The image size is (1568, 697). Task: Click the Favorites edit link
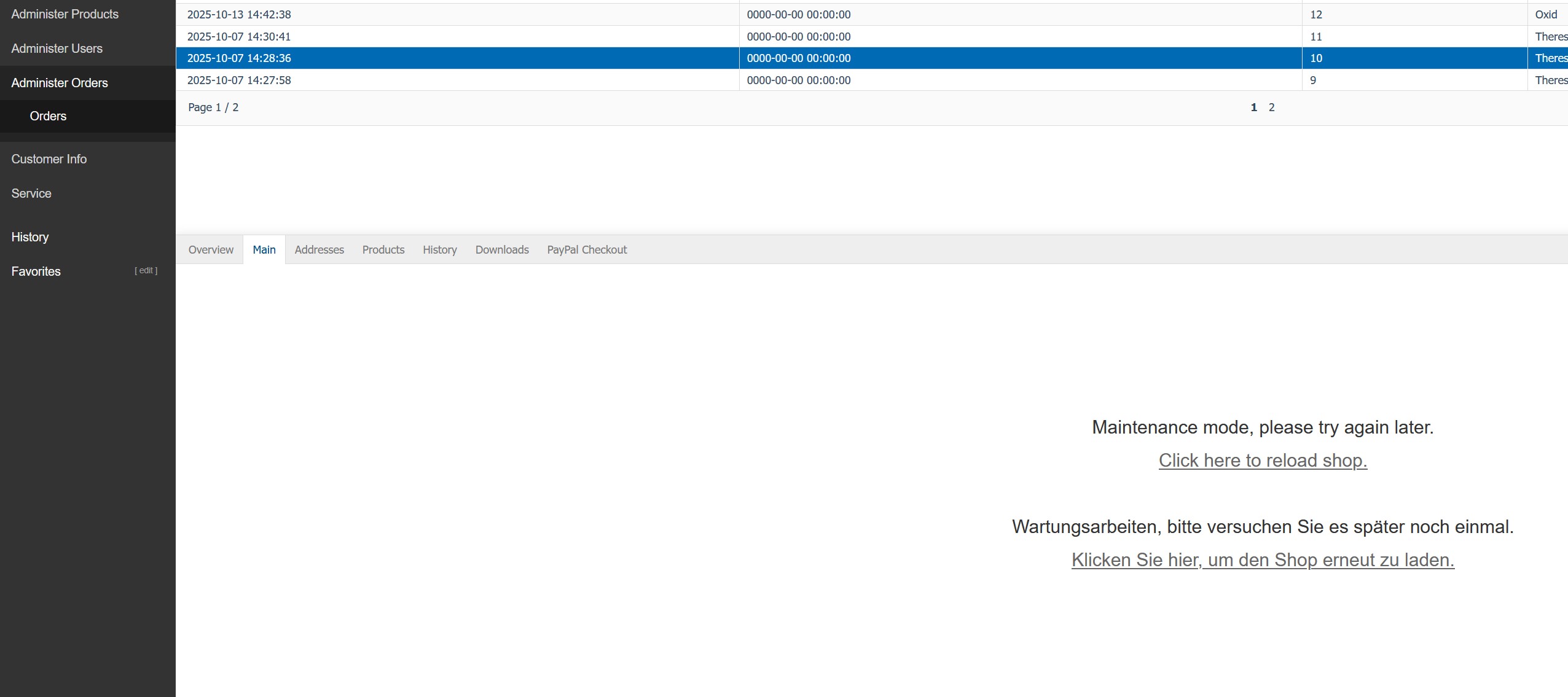coord(146,270)
